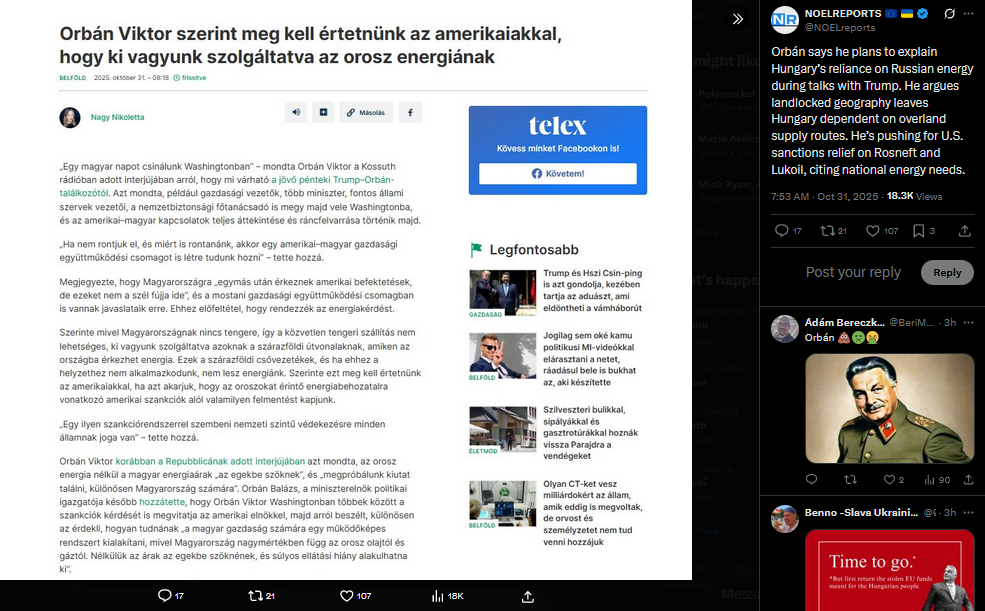This screenshot has width=985, height=611.
Task: View 18K analytics in bottom bar
Action: coord(447,596)
